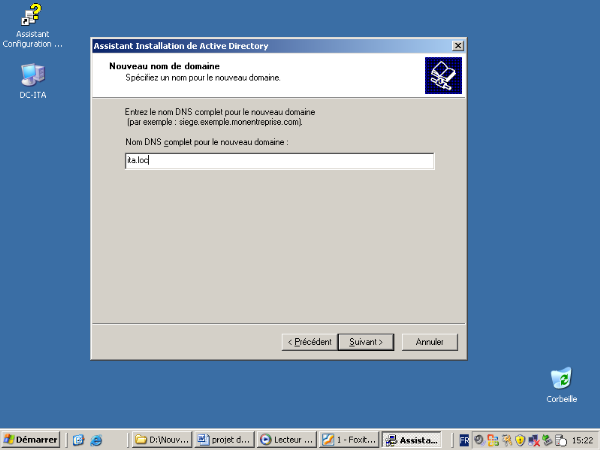Switch to the projet d... Word document
The height and width of the screenshot is (450, 600).
224,440
